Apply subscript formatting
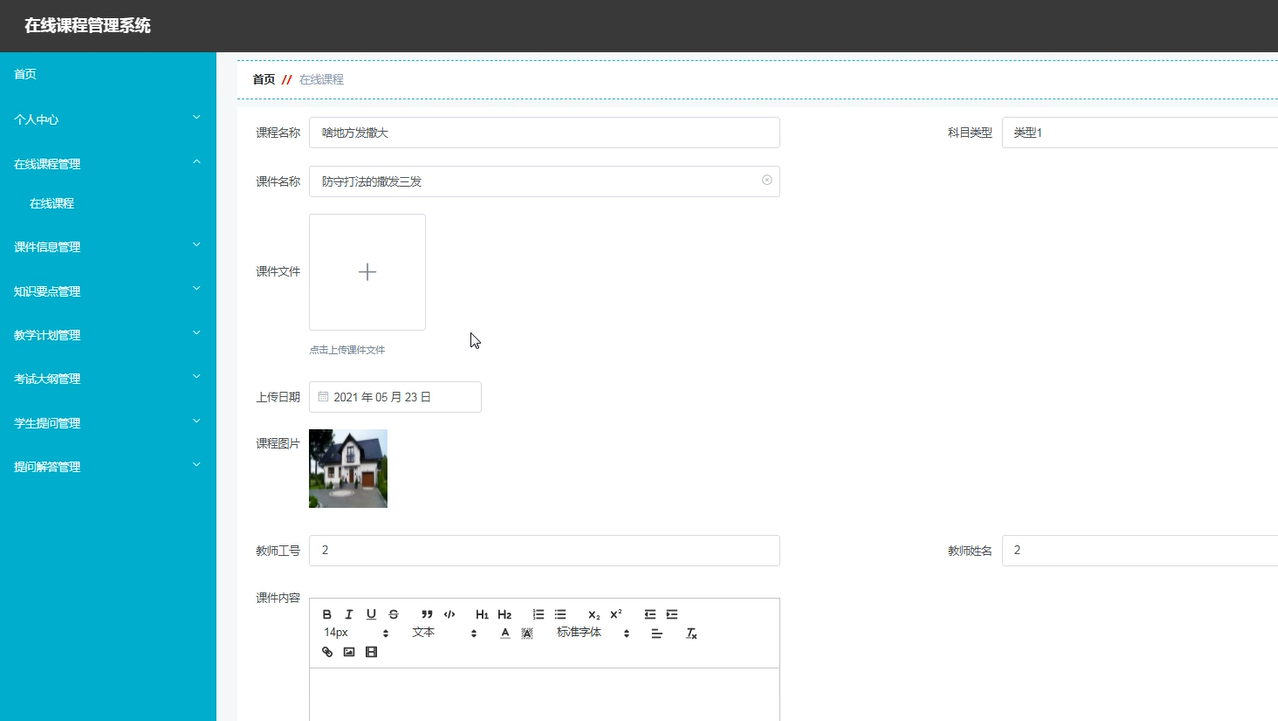 pos(594,614)
